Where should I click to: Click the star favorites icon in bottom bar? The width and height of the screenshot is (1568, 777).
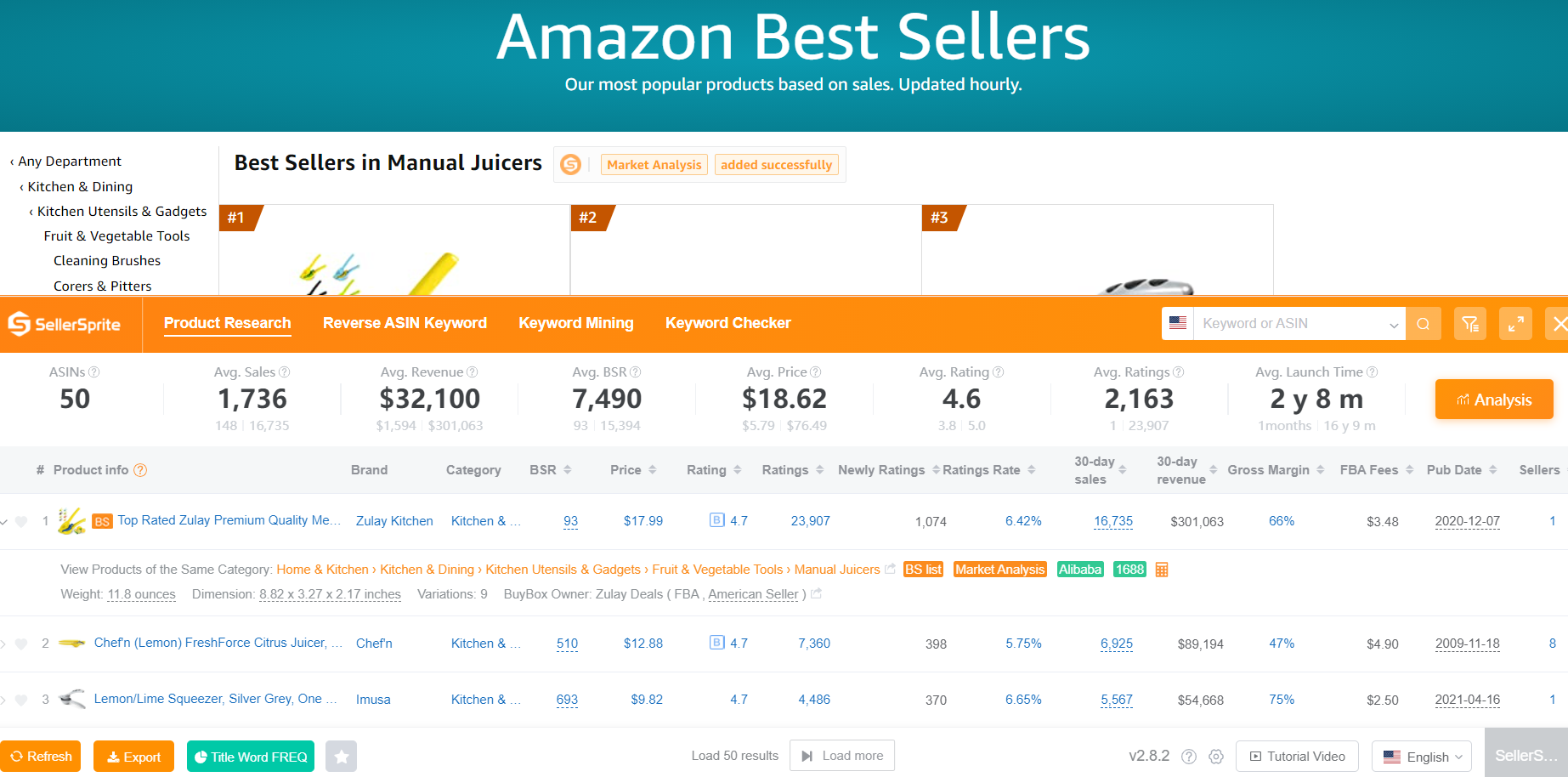coord(341,757)
